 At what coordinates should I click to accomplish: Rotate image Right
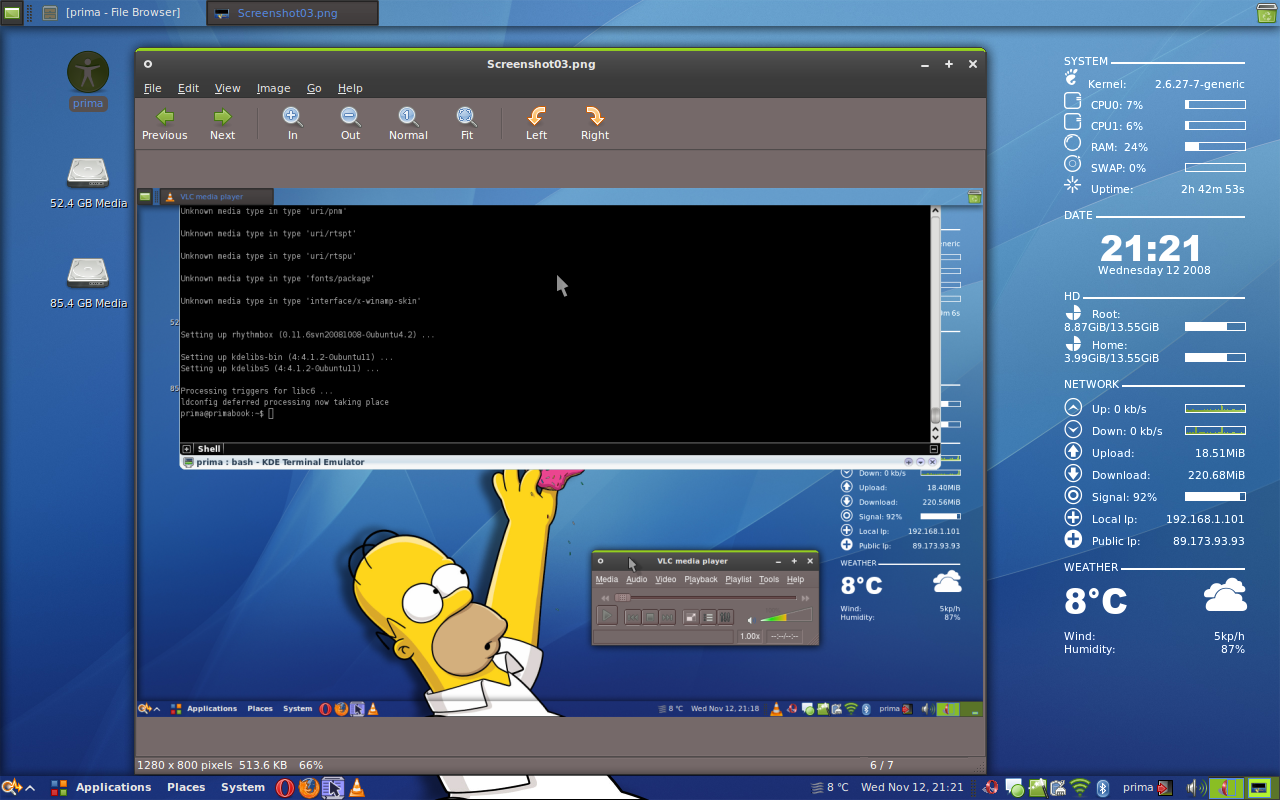(x=594, y=124)
